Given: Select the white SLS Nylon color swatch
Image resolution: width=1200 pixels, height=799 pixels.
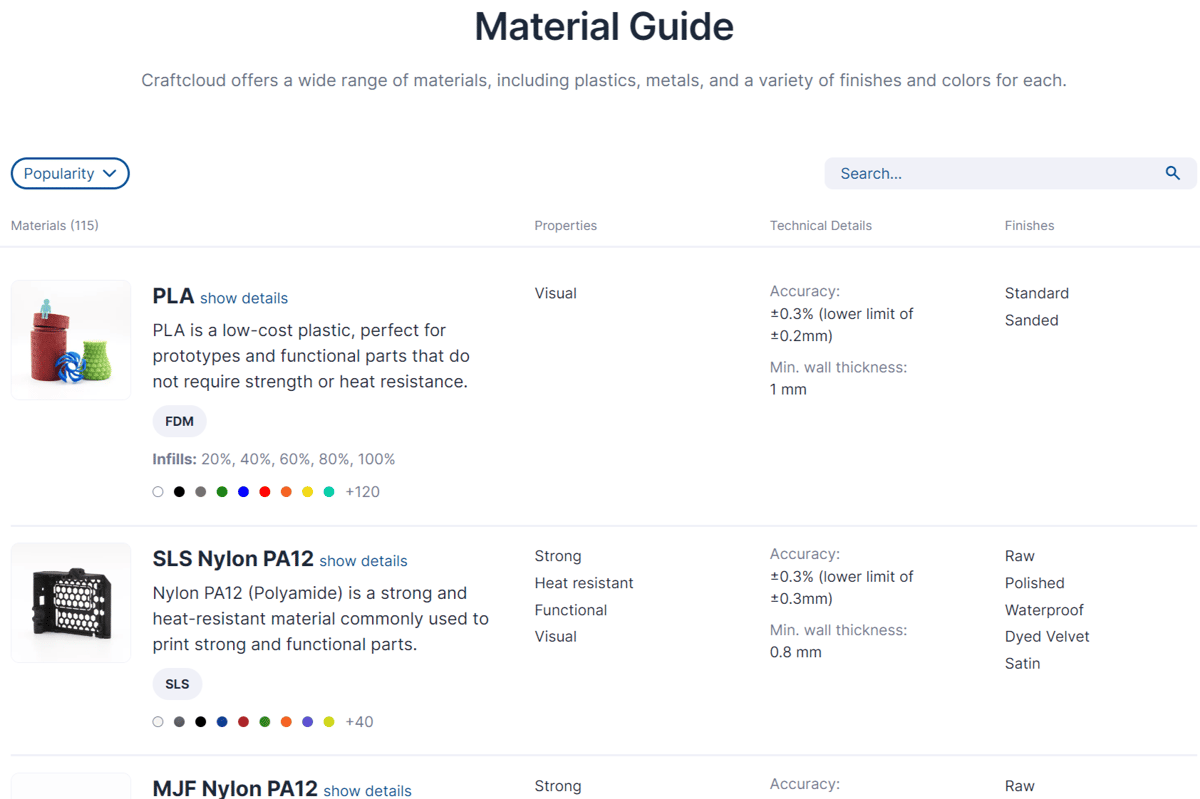Looking at the screenshot, I should 158,722.
